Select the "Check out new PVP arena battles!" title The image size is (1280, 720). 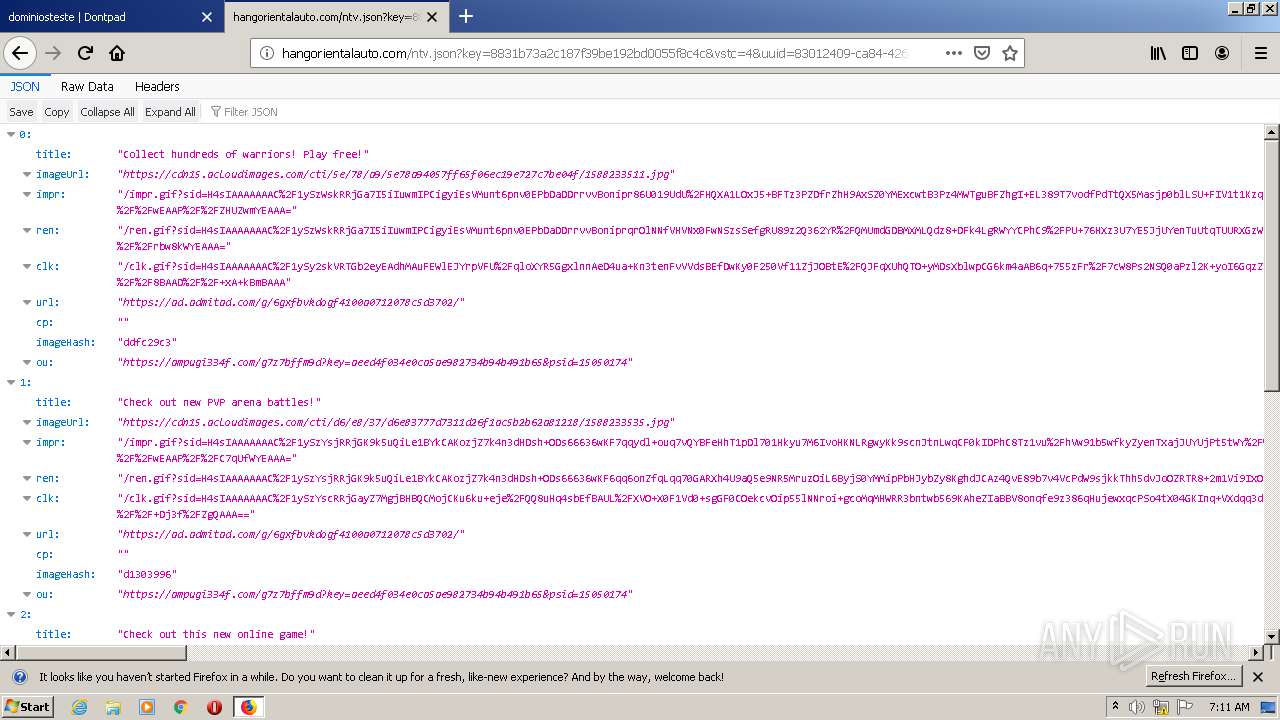pos(219,402)
